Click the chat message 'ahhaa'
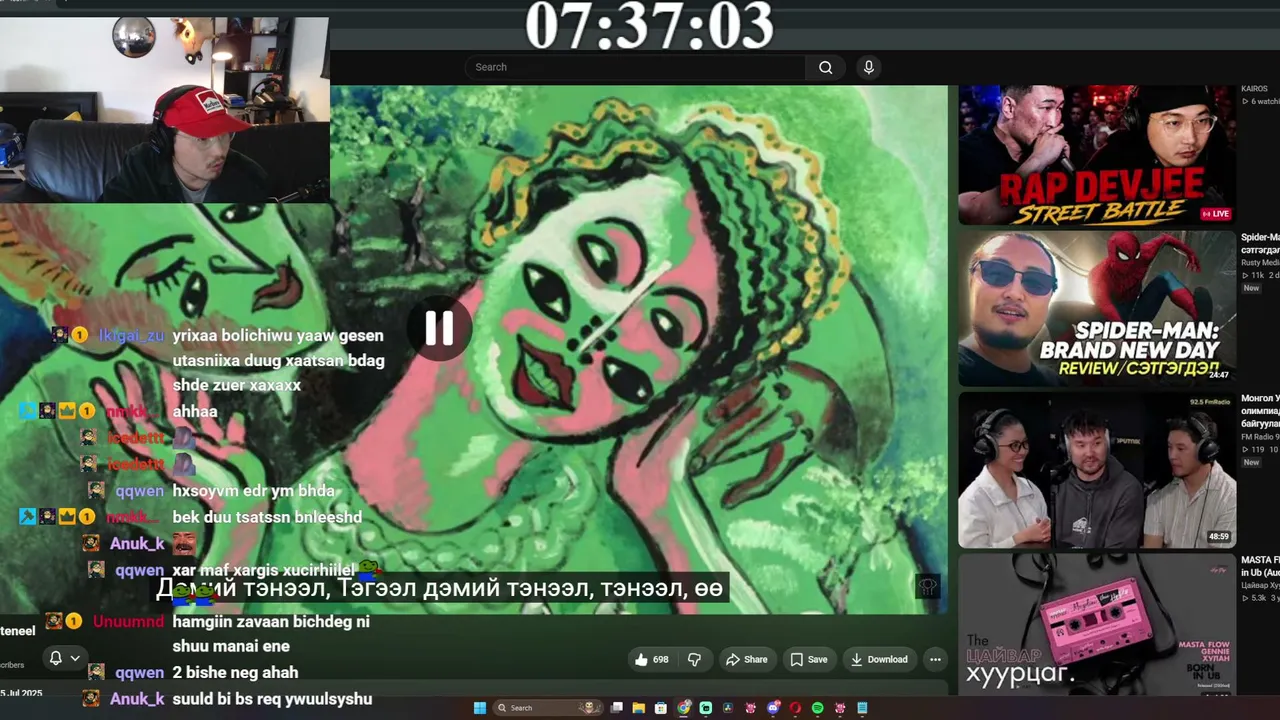The width and height of the screenshot is (1280, 720). (x=195, y=411)
